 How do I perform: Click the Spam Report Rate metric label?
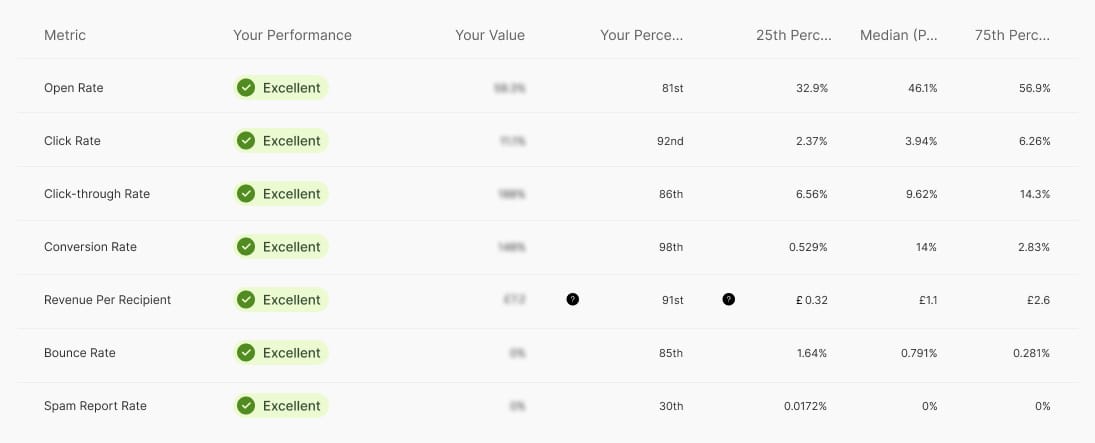95,406
